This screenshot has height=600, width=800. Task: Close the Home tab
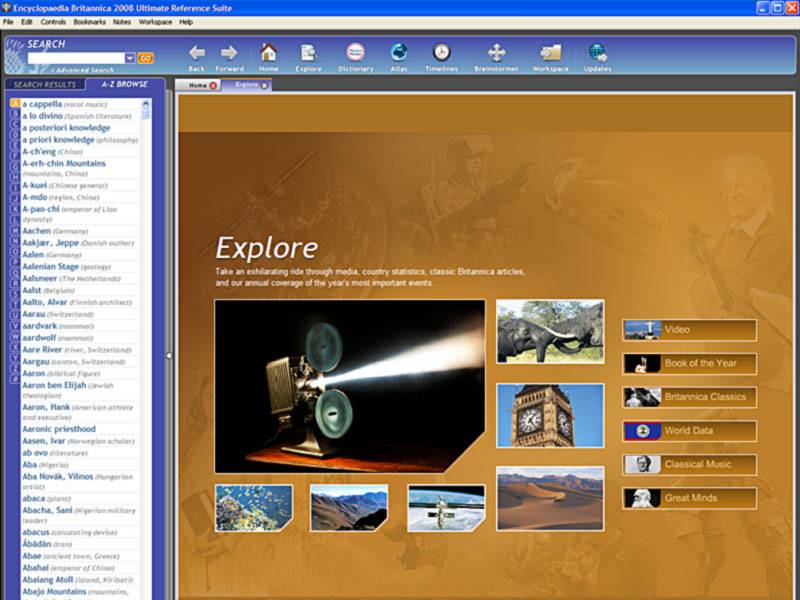tap(213, 85)
